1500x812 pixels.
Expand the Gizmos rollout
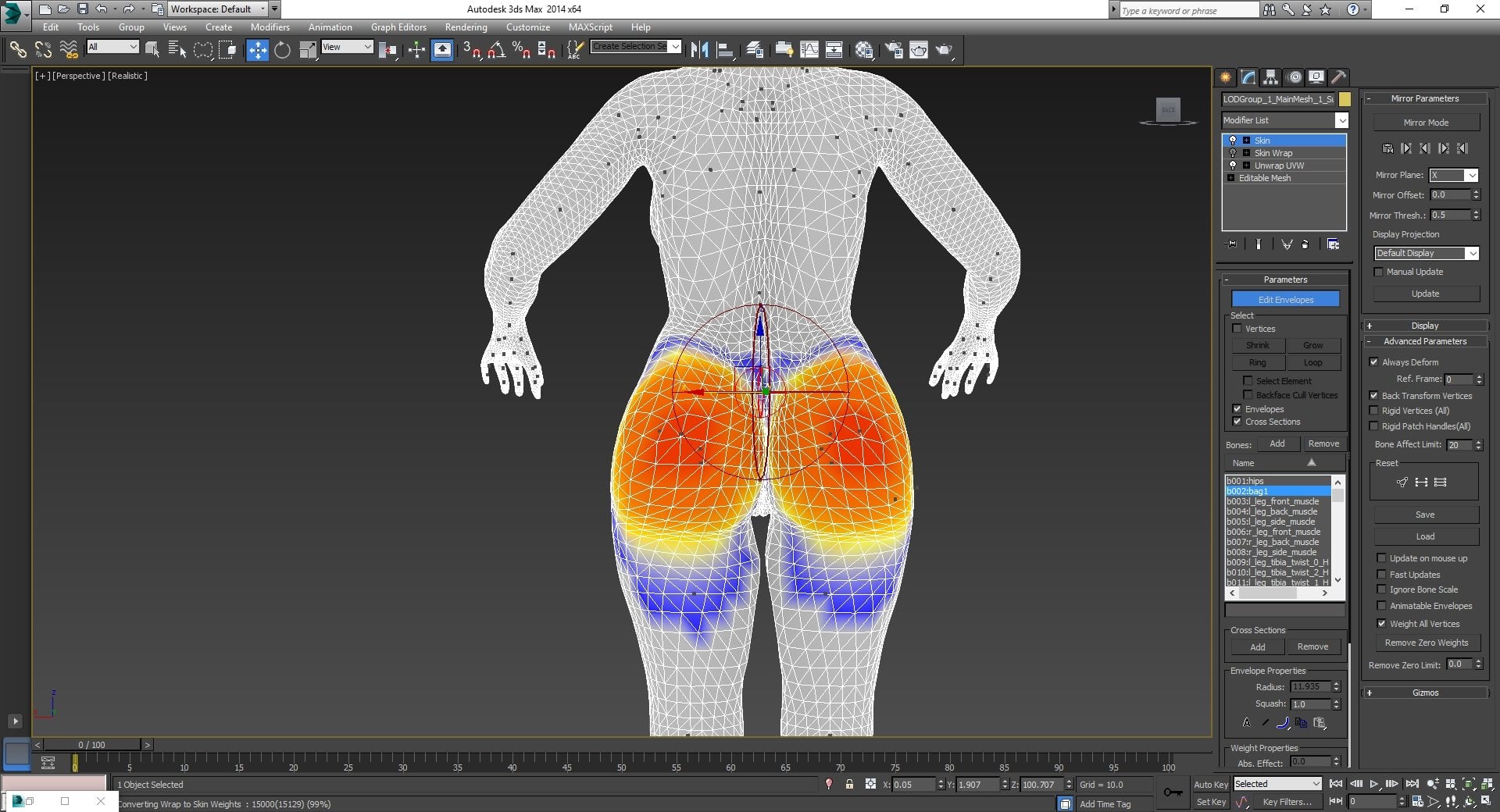pos(1425,693)
